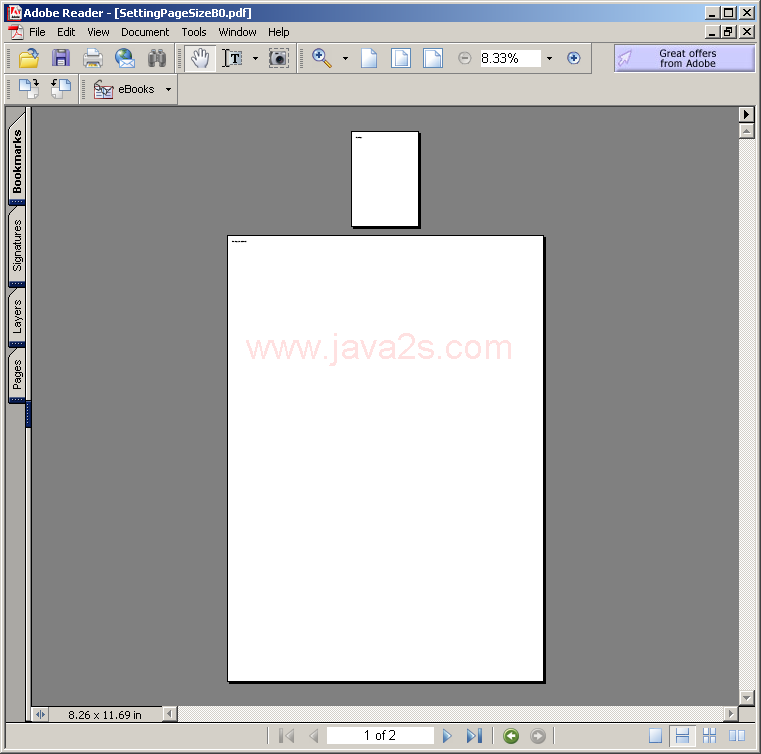Switch to Single Page layout
Screen dimensions: 761x754
(655, 736)
